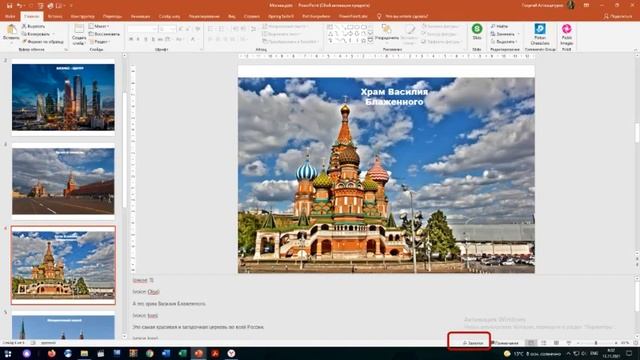
Task: Open Упорядочить arrange dropdown
Action: coord(387,33)
